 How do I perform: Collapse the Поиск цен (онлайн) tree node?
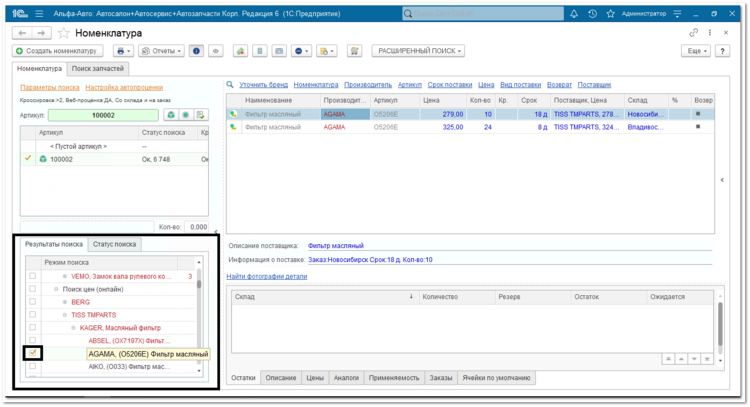[x=56, y=289]
